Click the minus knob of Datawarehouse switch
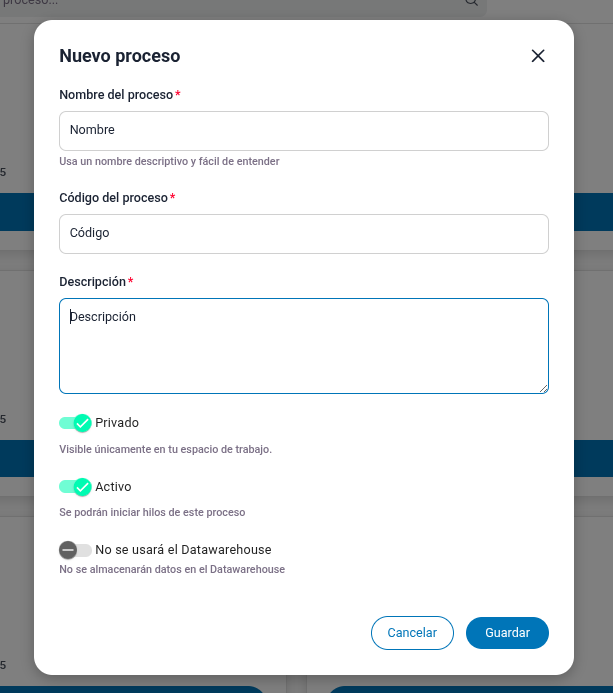 pyautogui.click(x=68, y=550)
